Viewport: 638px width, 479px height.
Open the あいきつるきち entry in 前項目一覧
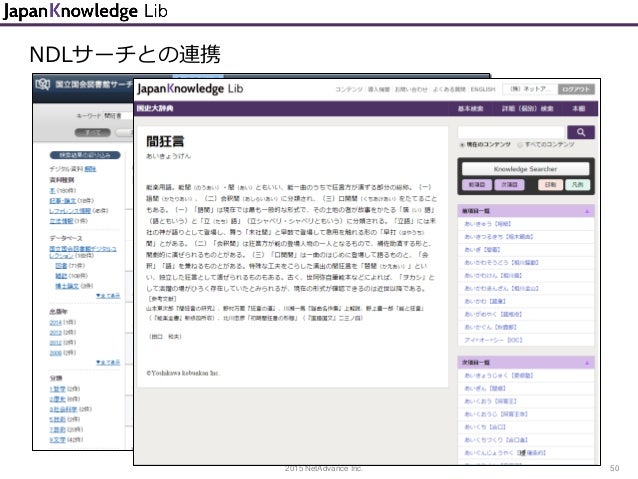click(499, 237)
